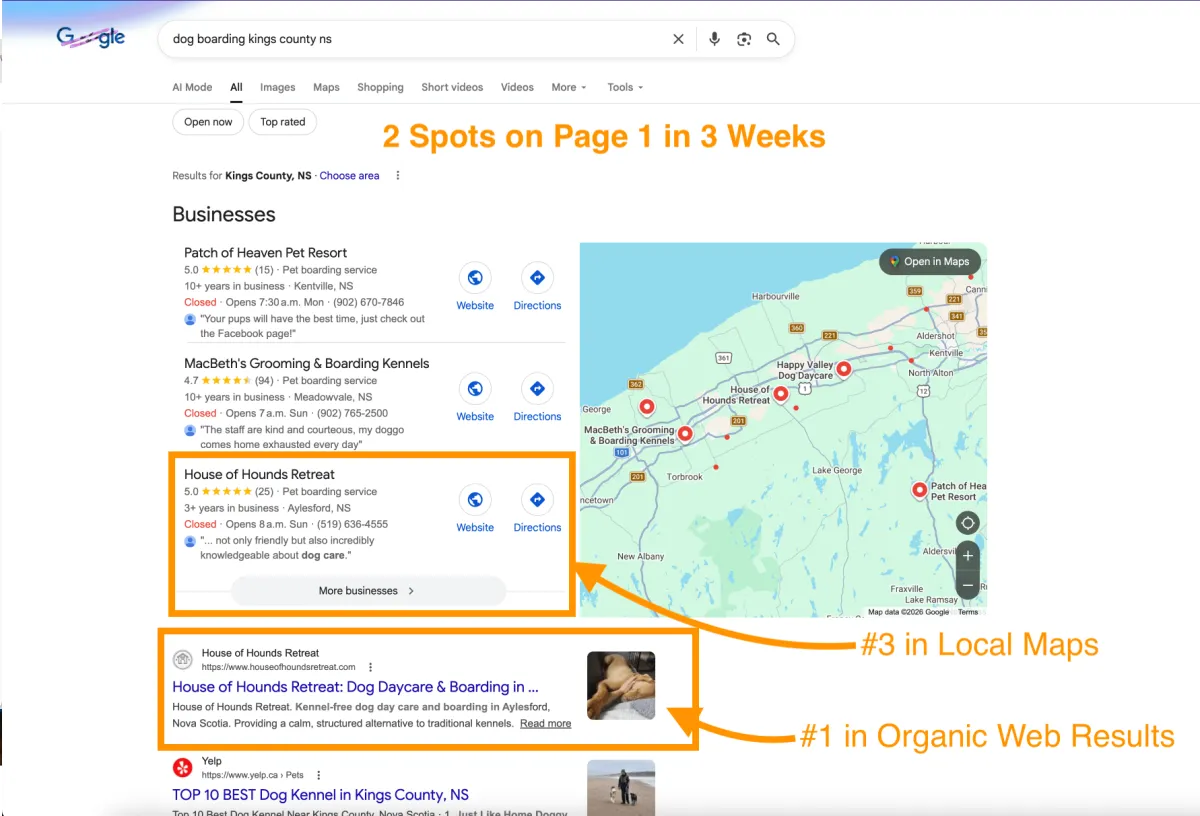Viewport: 1200px width, 816px height.
Task: Open House of Hounds Retreat organic result title
Action: (x=355, y=687)
